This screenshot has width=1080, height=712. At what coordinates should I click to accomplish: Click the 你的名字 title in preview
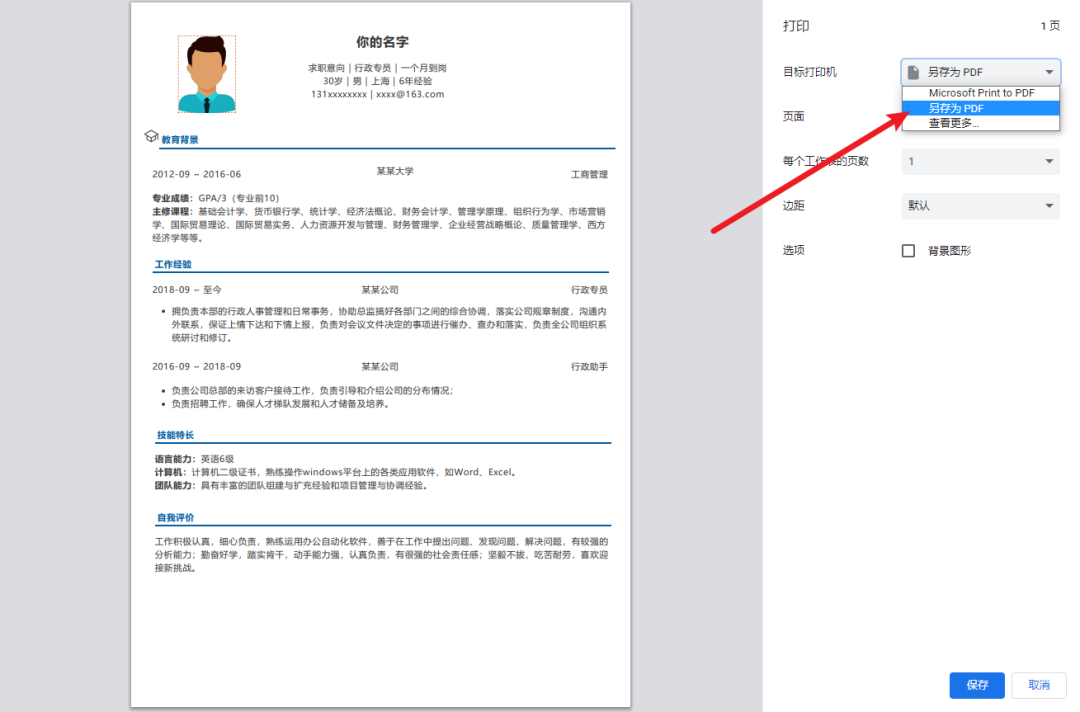point(382,42)
